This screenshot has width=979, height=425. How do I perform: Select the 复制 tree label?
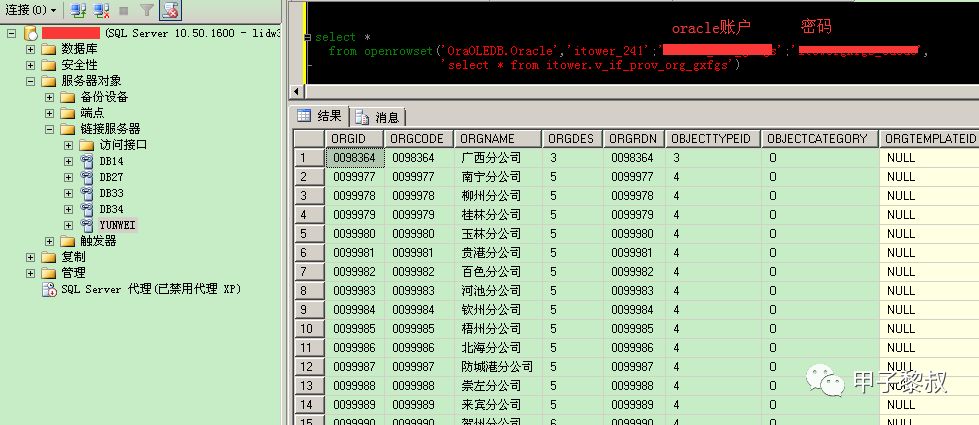73,257
